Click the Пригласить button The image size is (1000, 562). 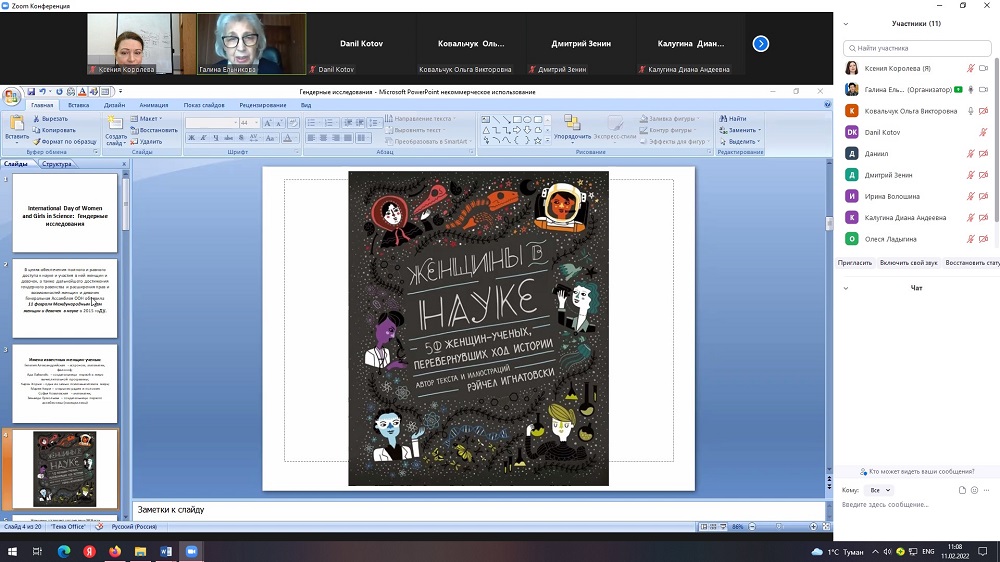[x=855, y=262]
